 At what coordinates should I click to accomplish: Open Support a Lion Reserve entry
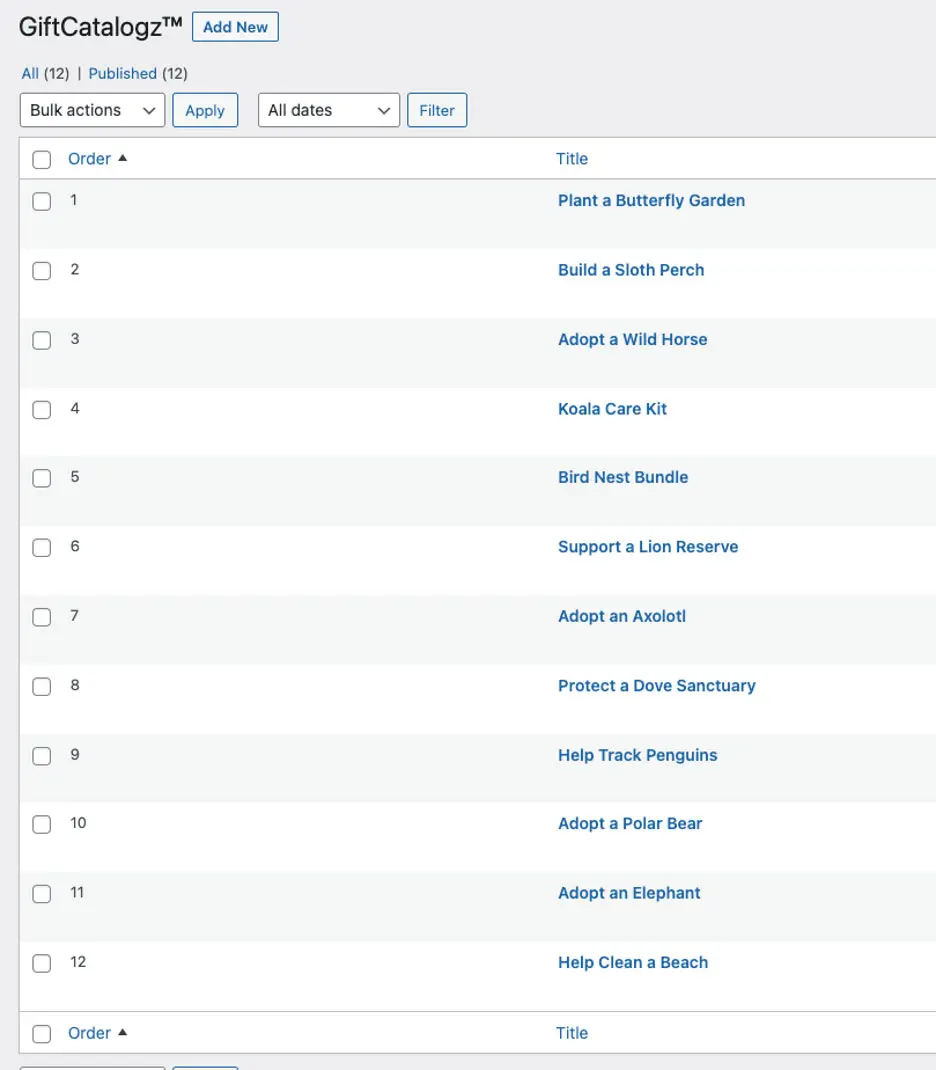pyautogui.click(x=648, y=547)
